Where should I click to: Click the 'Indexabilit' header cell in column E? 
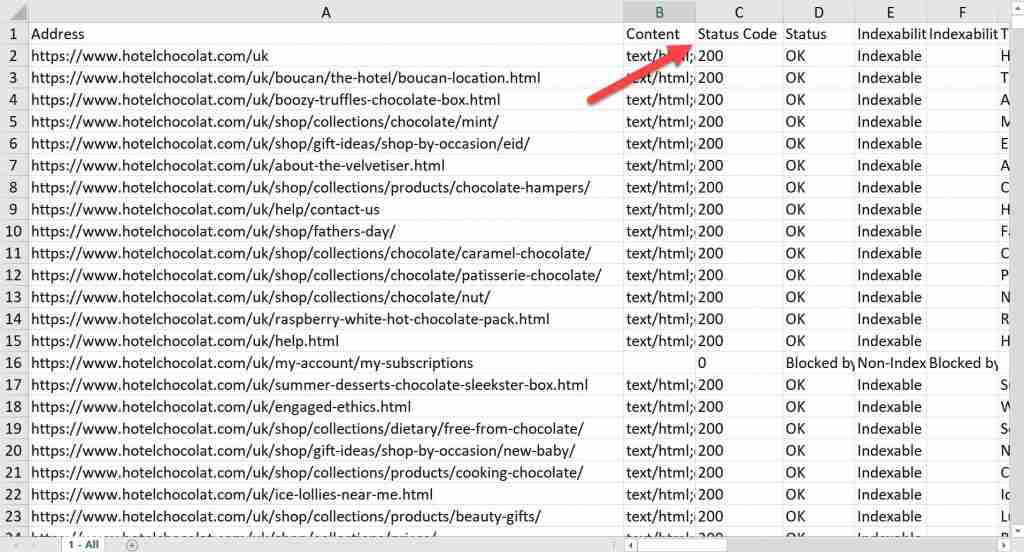890,34
